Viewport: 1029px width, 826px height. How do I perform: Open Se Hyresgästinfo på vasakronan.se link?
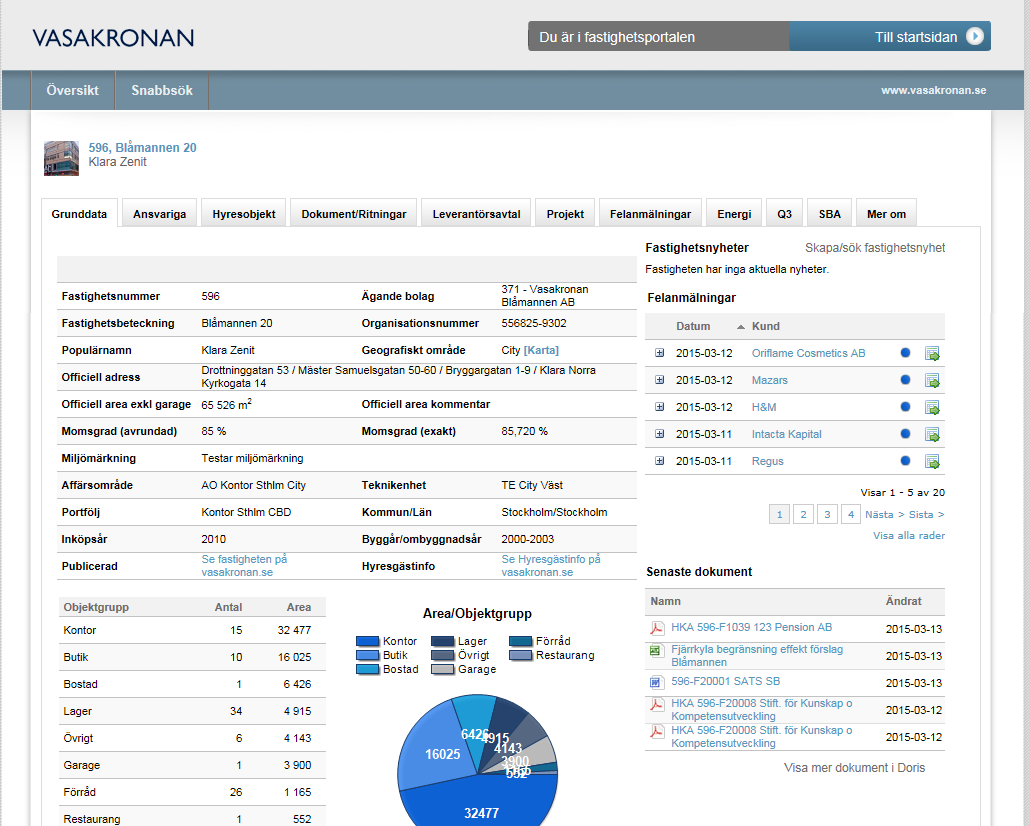click(551, 566)
